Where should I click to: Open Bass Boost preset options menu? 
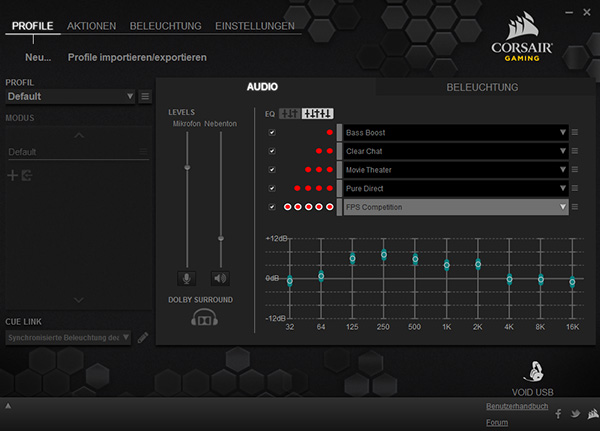tap(574, 132)
